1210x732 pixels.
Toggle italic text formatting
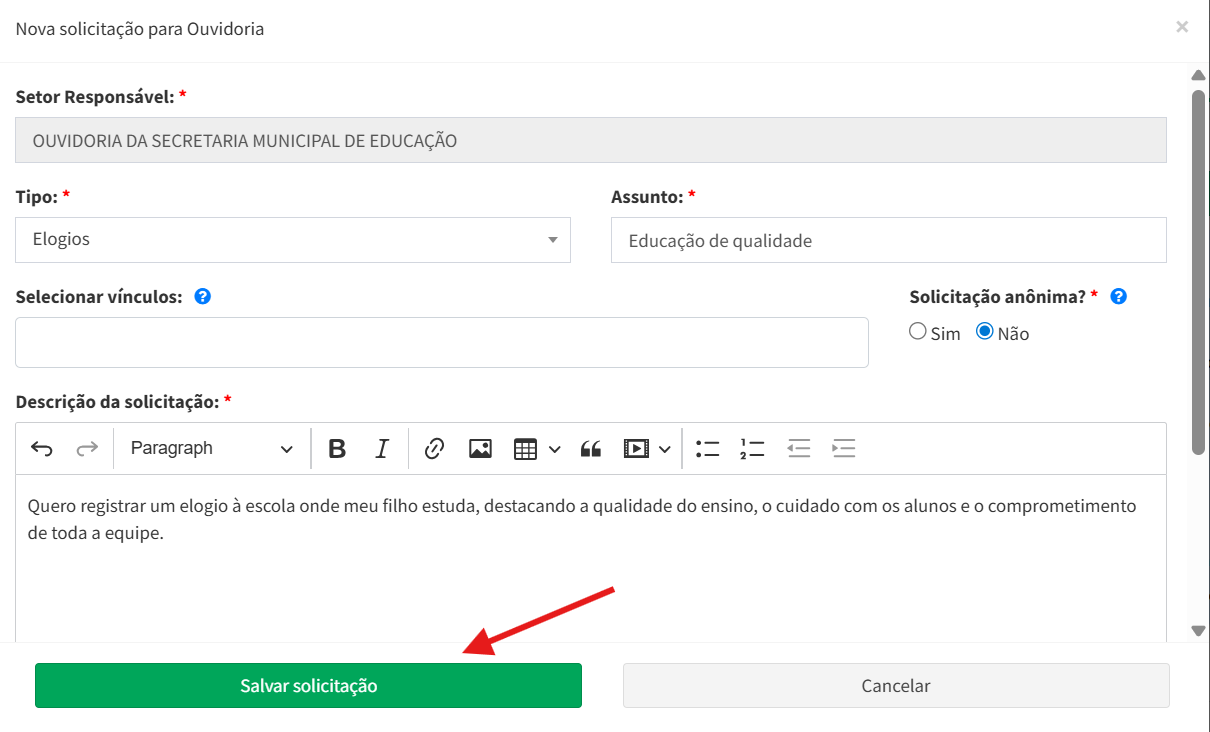coord(381,449)
